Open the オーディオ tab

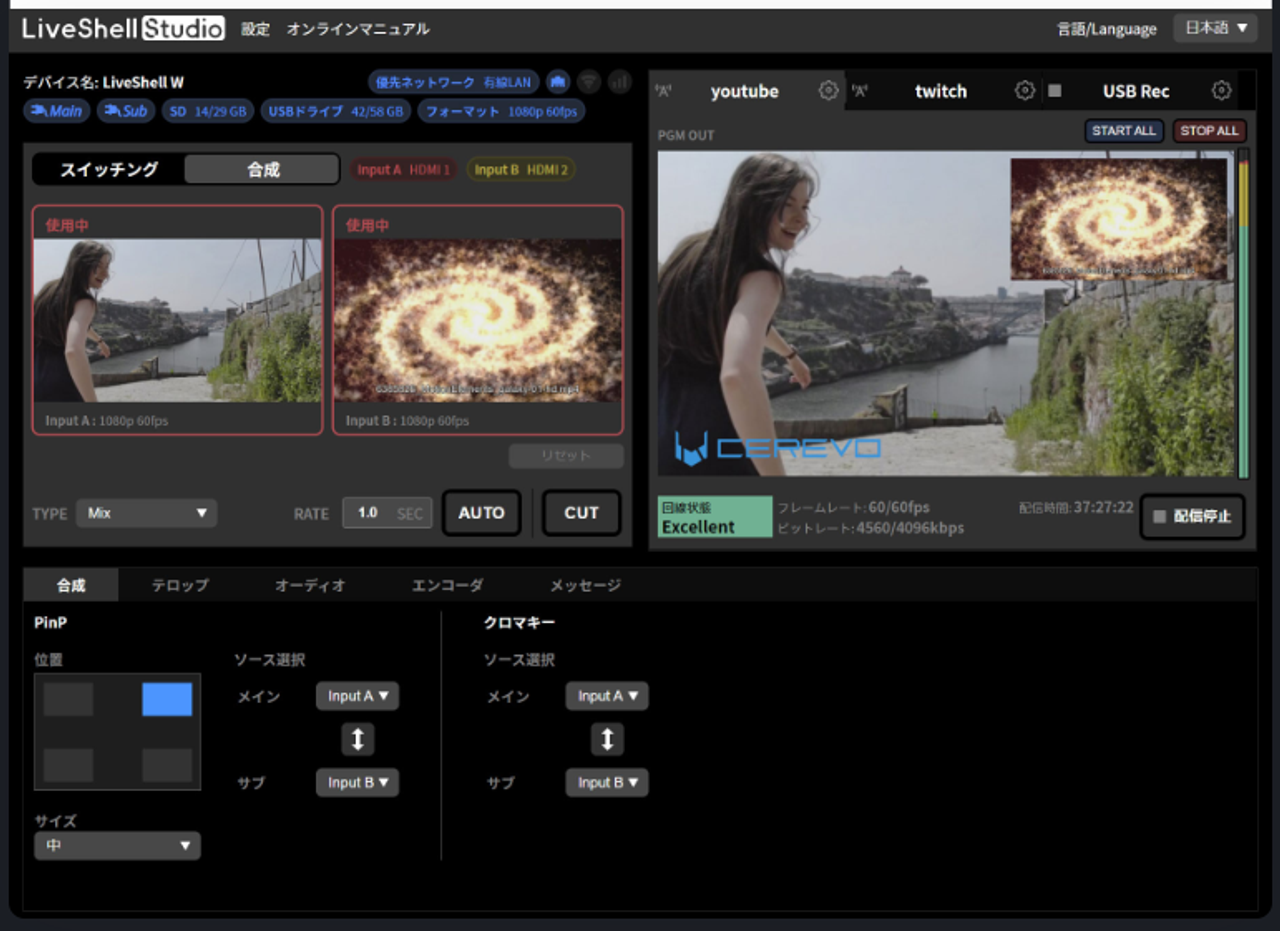(x=310, y=585)
